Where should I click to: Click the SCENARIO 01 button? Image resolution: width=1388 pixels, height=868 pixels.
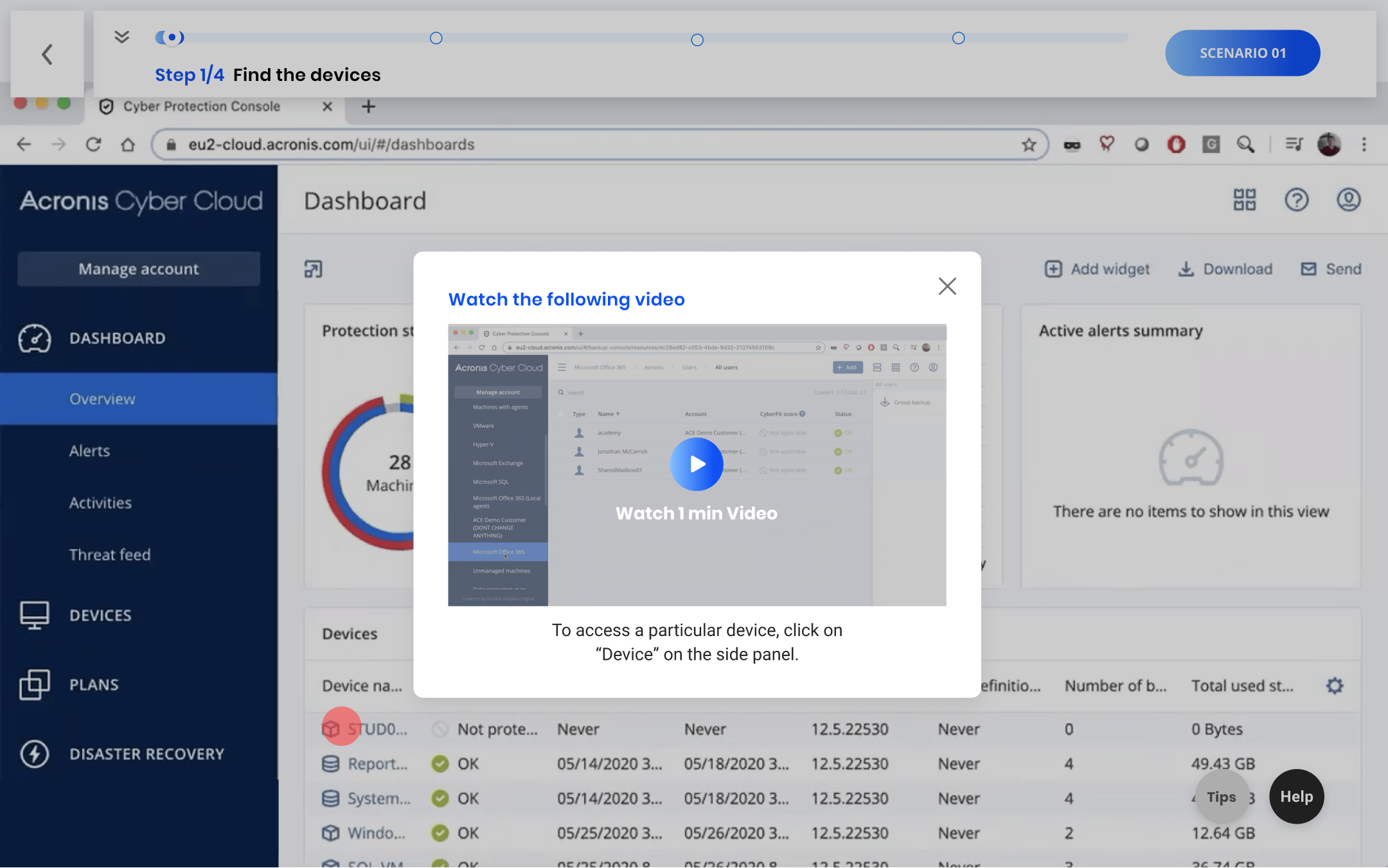pos(1242,53)
